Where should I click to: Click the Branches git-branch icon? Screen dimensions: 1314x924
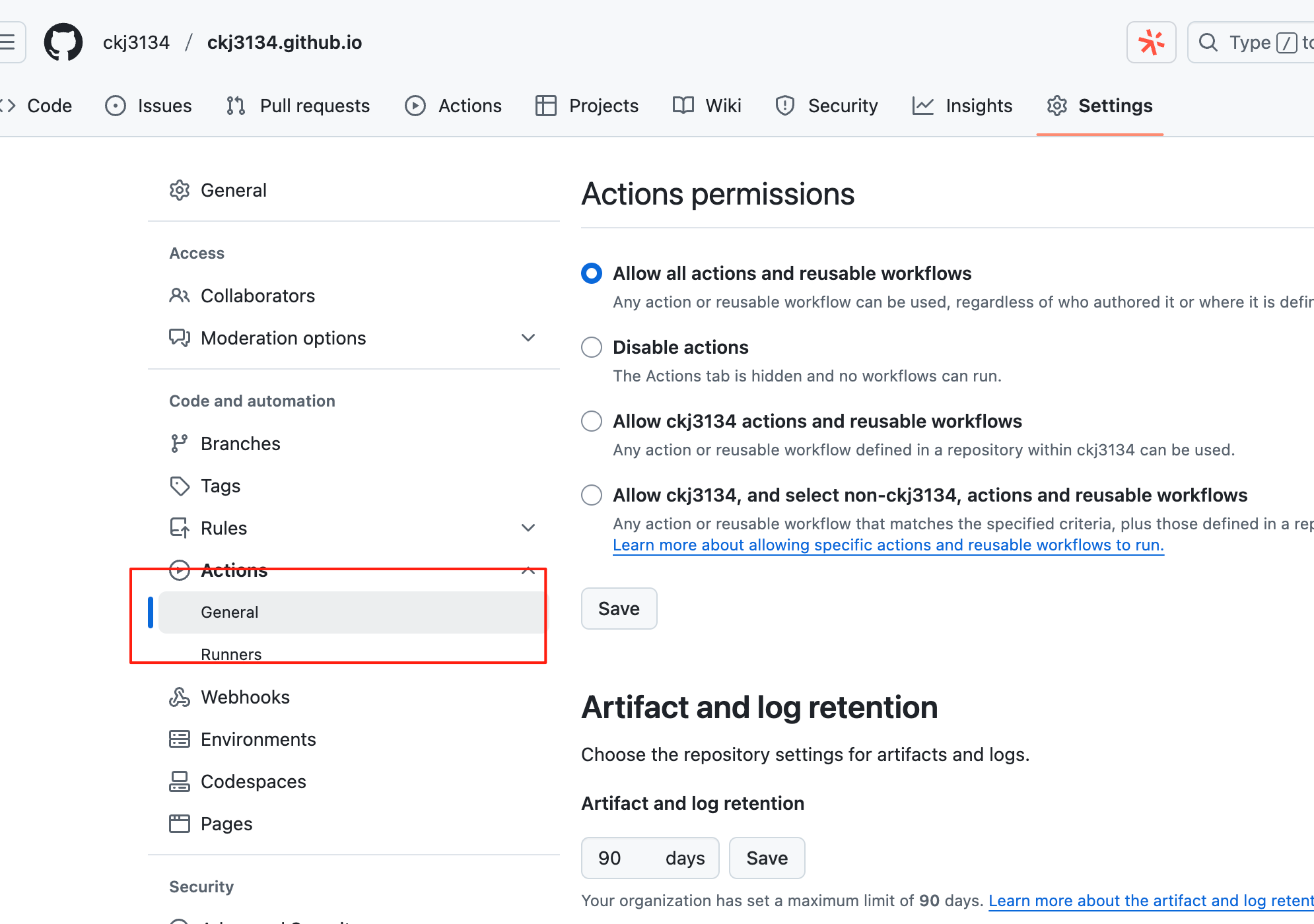click(180, 444)
